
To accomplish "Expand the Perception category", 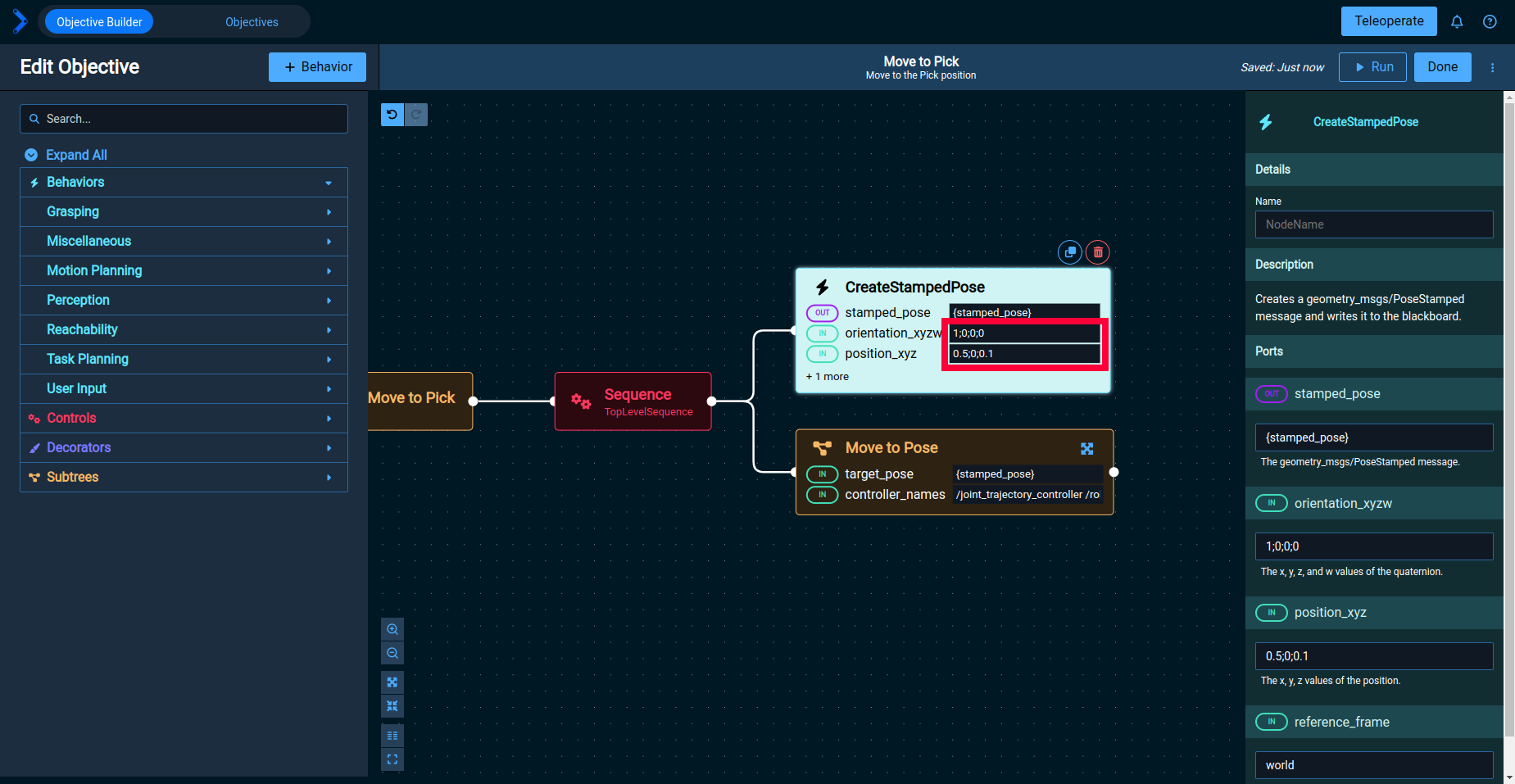I will [184, 300].
